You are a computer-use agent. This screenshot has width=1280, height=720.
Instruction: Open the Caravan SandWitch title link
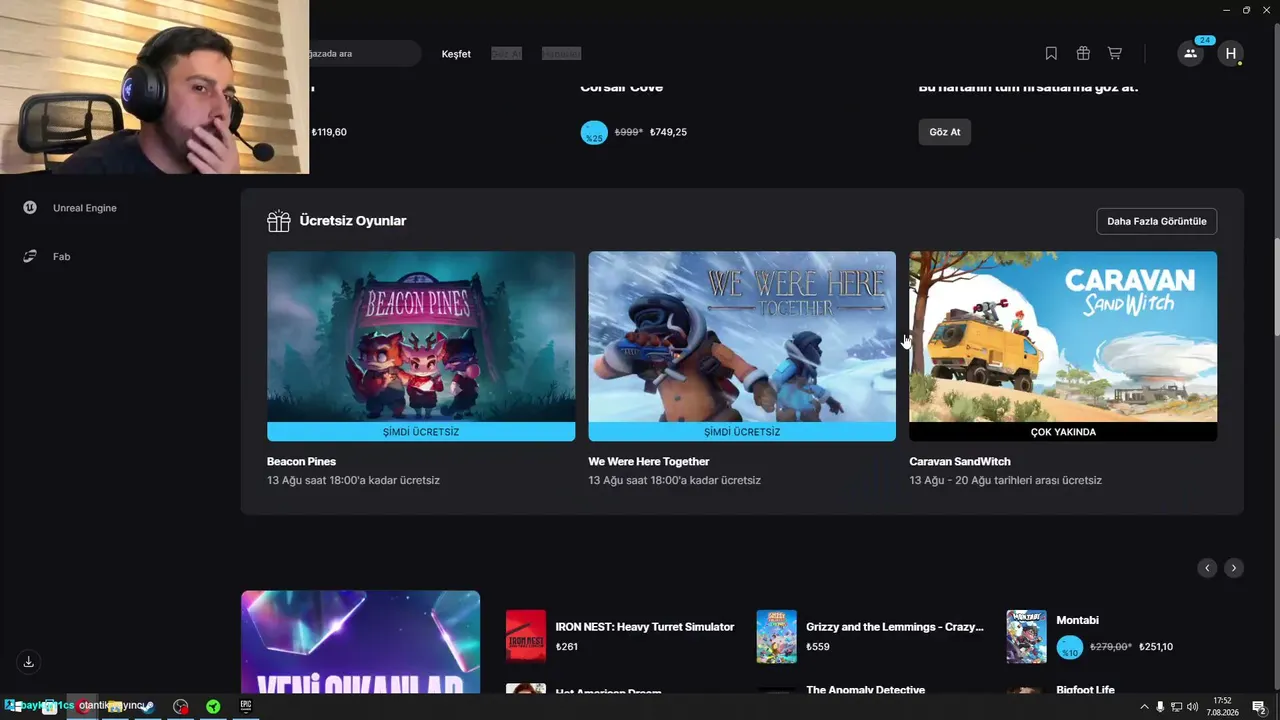point(960,462)
